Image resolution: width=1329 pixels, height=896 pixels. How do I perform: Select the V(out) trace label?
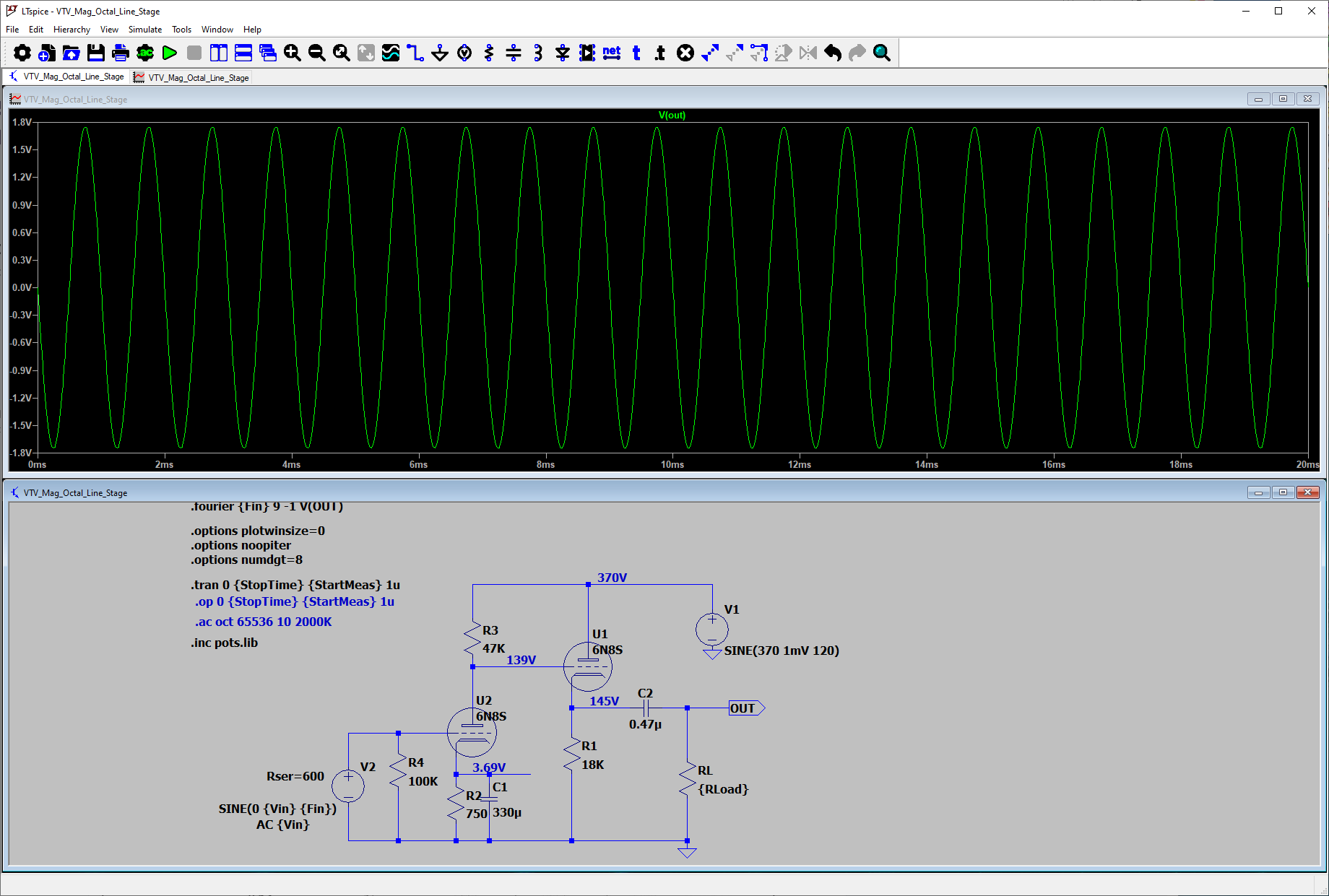672,115
